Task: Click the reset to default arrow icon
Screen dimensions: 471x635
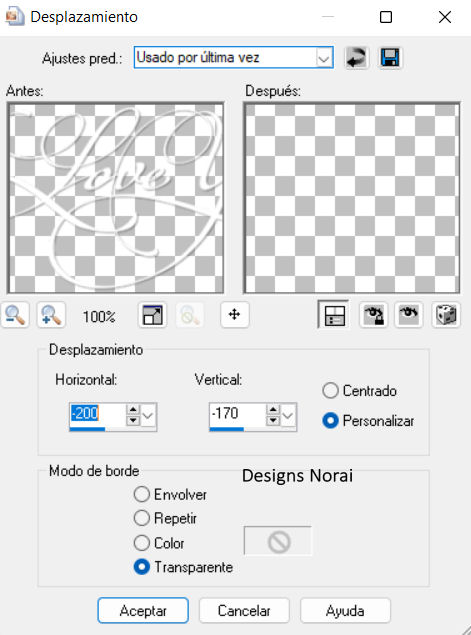Action: coord(356,58)
